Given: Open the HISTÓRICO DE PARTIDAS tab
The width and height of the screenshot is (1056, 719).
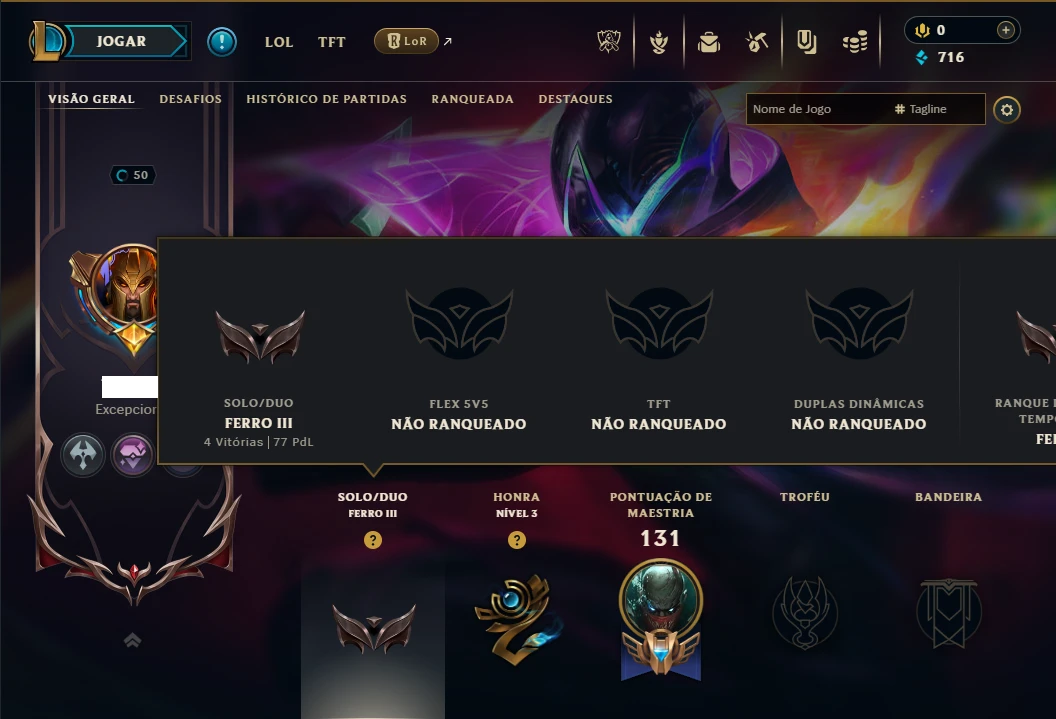Looking at the screenshot, I should 327,99.
